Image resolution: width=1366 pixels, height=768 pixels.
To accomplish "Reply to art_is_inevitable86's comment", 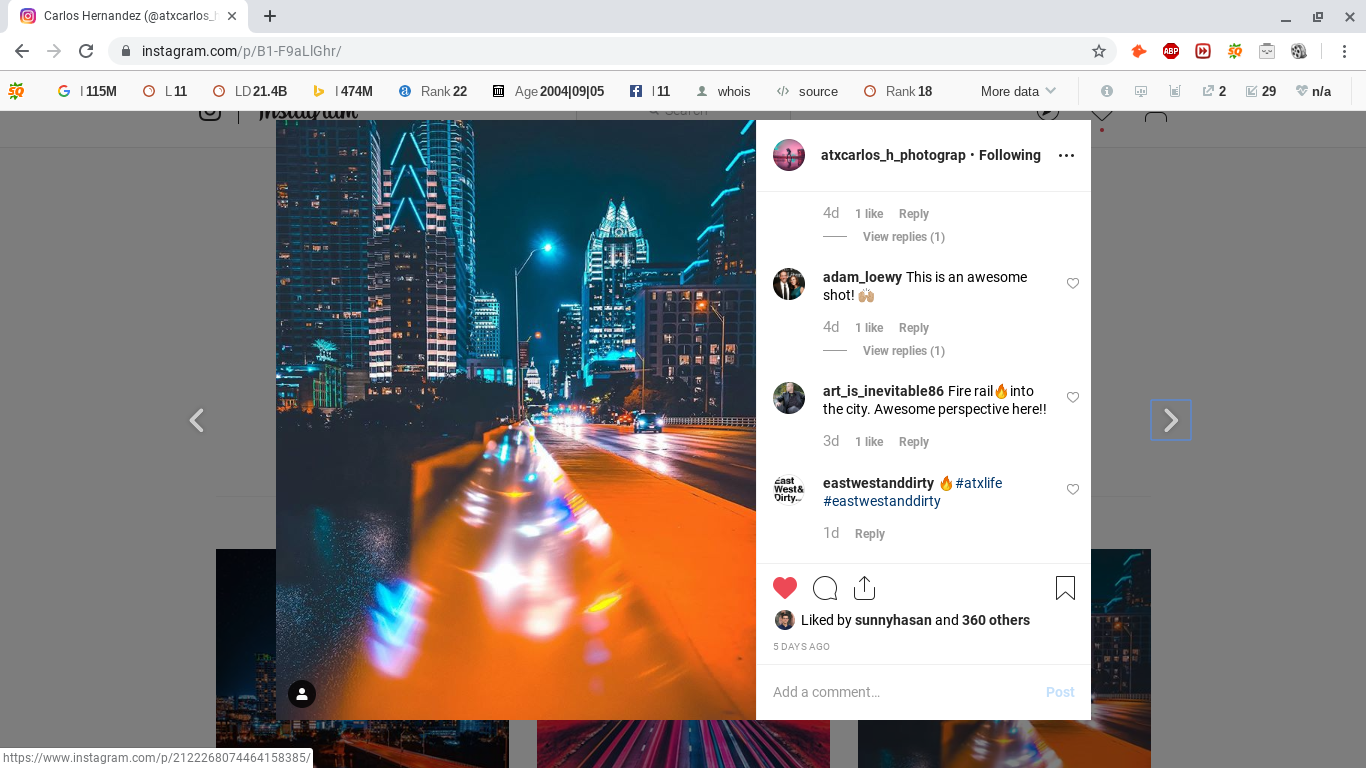I will [x=914, y=442].
